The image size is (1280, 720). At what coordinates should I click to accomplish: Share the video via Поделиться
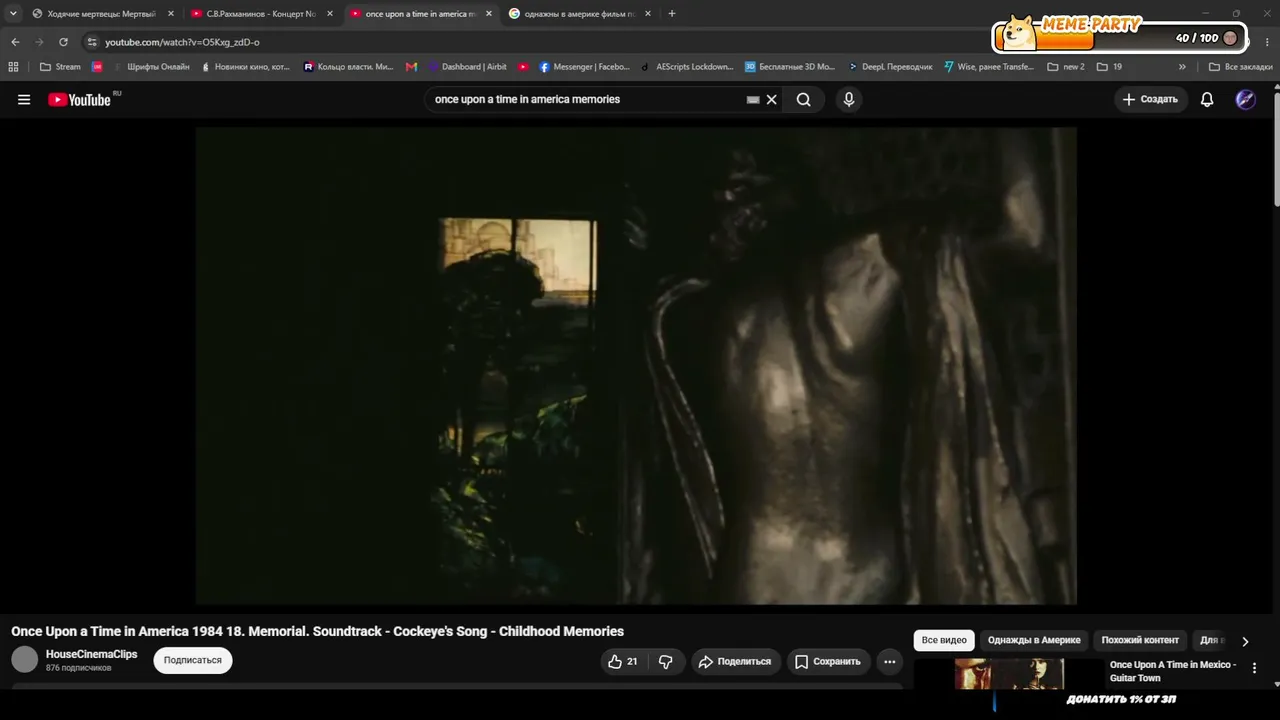735,661
